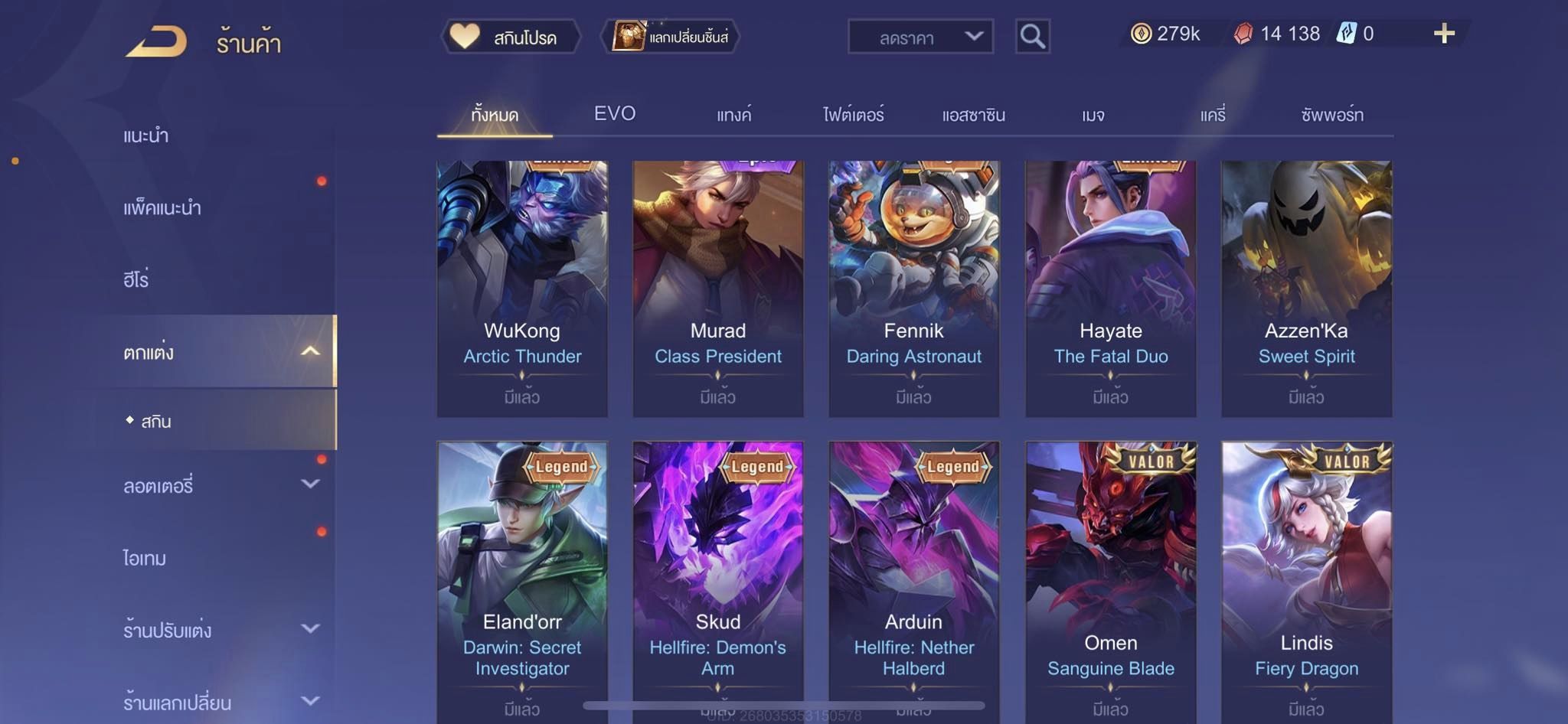Select the ซัพพอร์ท category tab
This screenshot has height=724, width=1568.
[x=1332, y=115]
